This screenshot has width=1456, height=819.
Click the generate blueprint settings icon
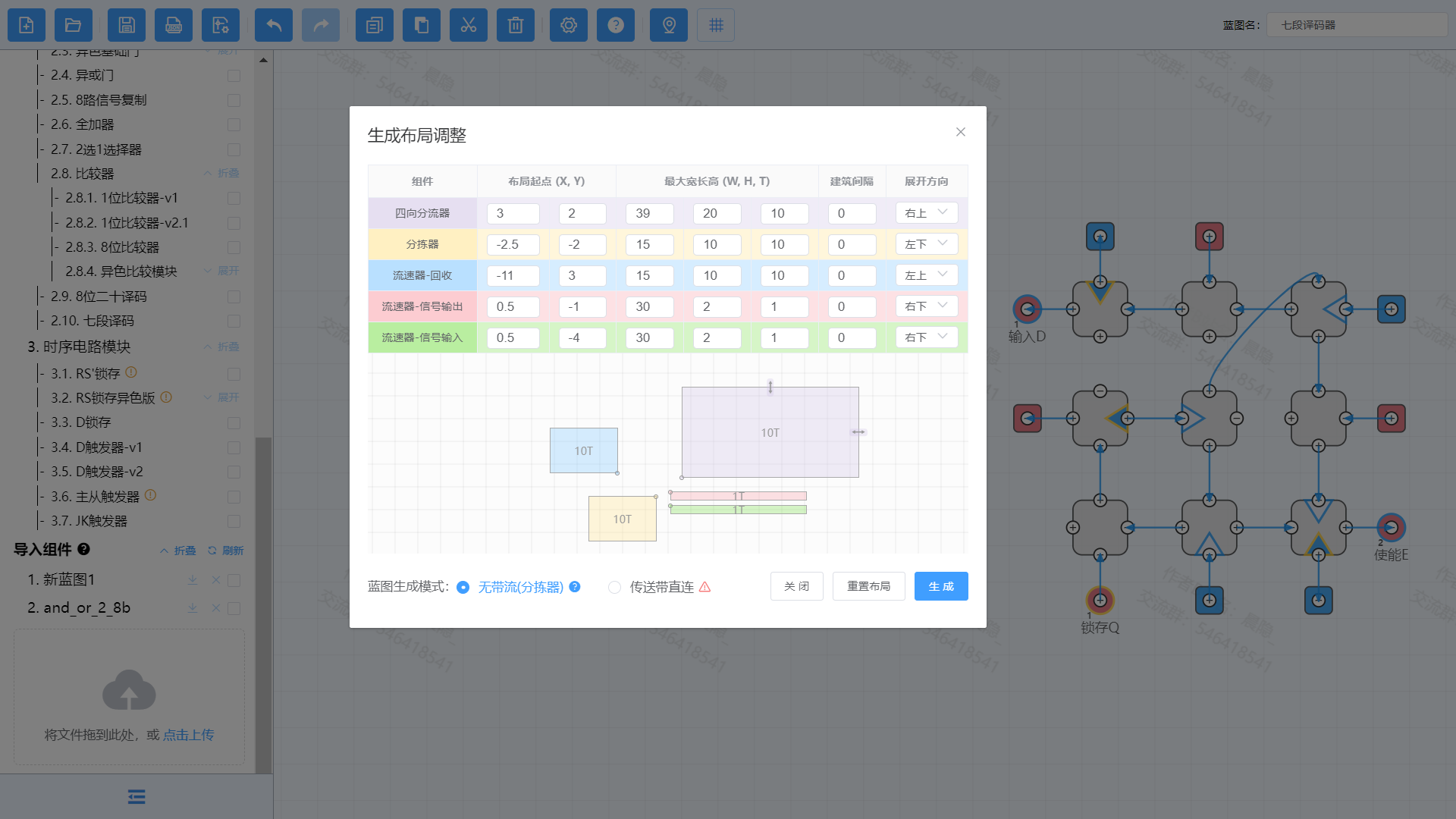pos(221,25)
